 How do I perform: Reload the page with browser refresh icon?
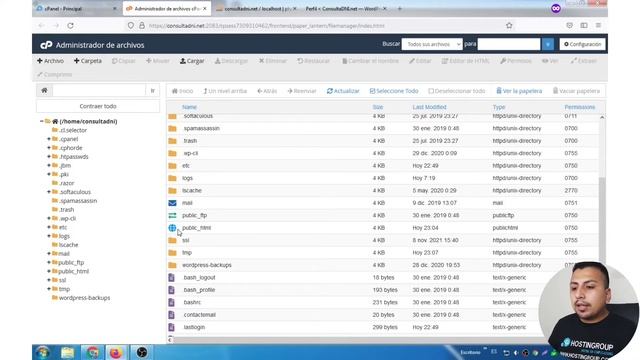coord(70,25)
